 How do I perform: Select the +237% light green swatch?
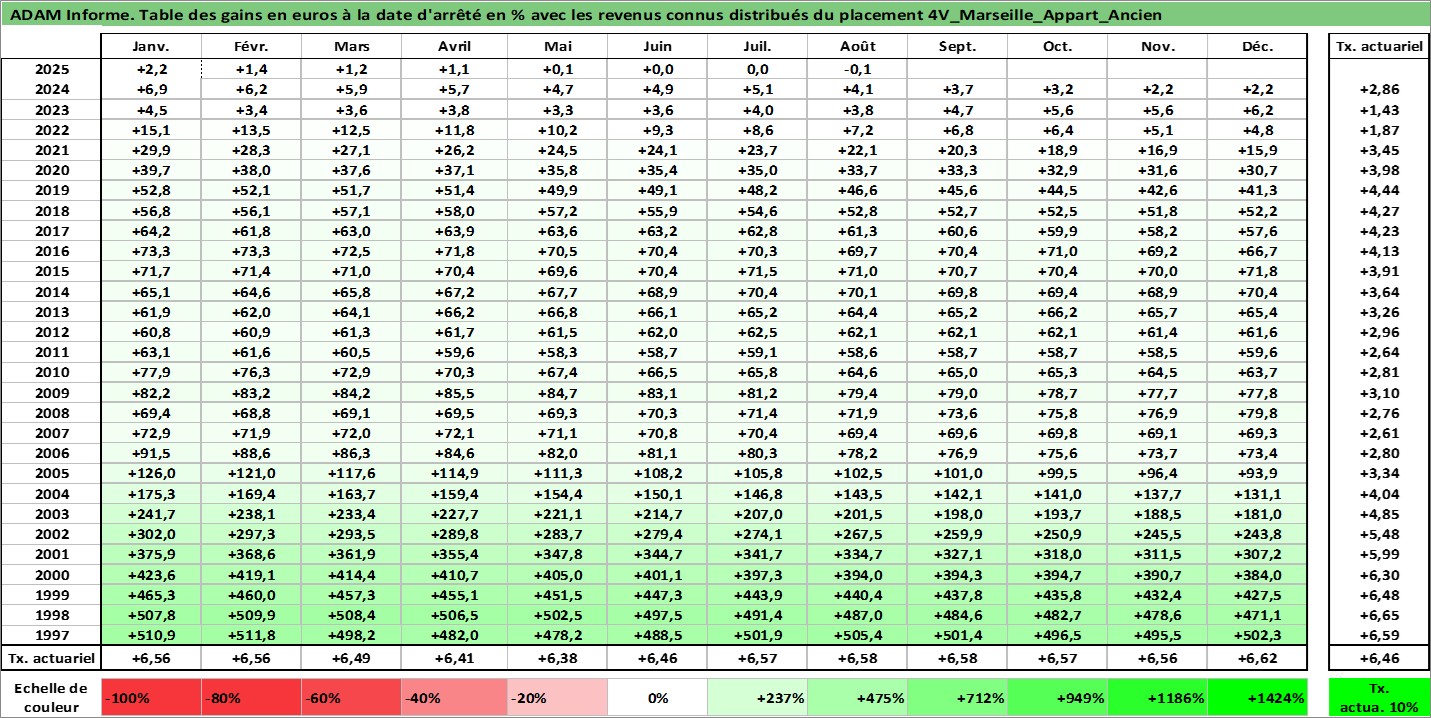coord(757,698)
